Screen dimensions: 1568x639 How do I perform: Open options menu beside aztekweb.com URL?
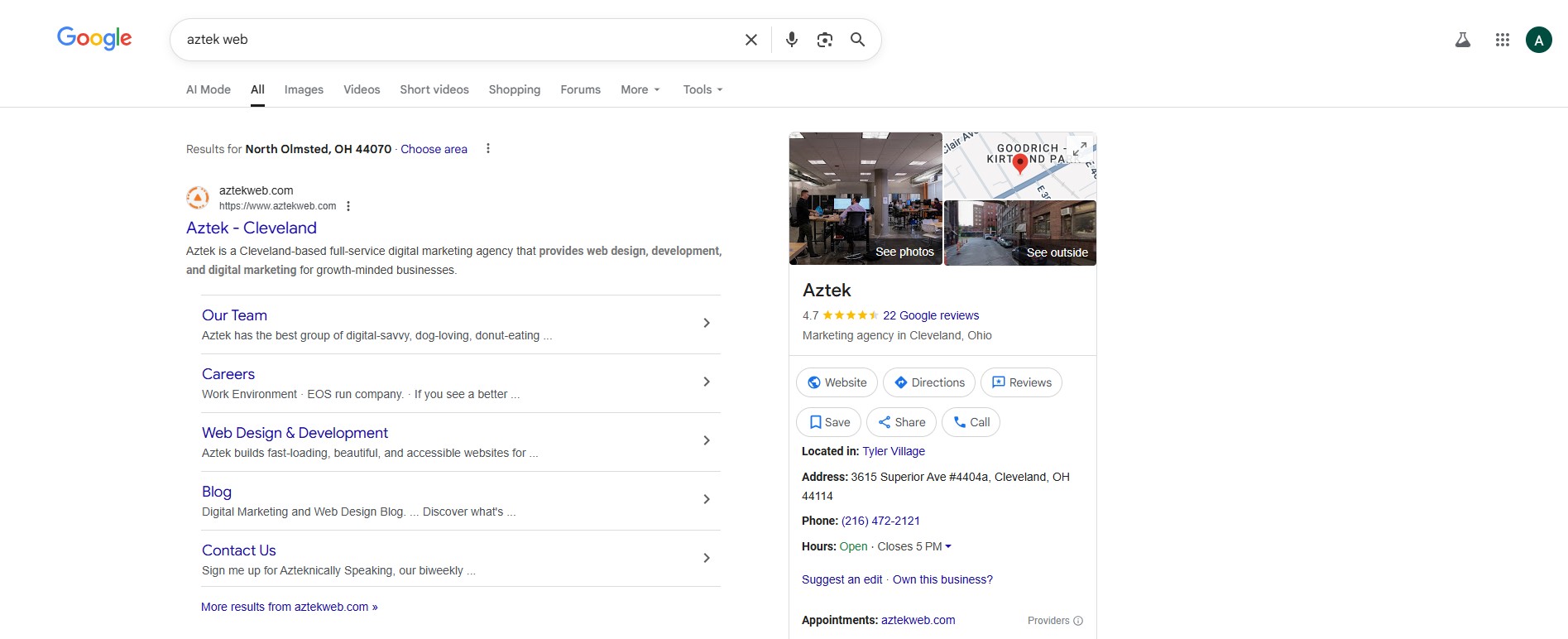click(x=348, y=206)
